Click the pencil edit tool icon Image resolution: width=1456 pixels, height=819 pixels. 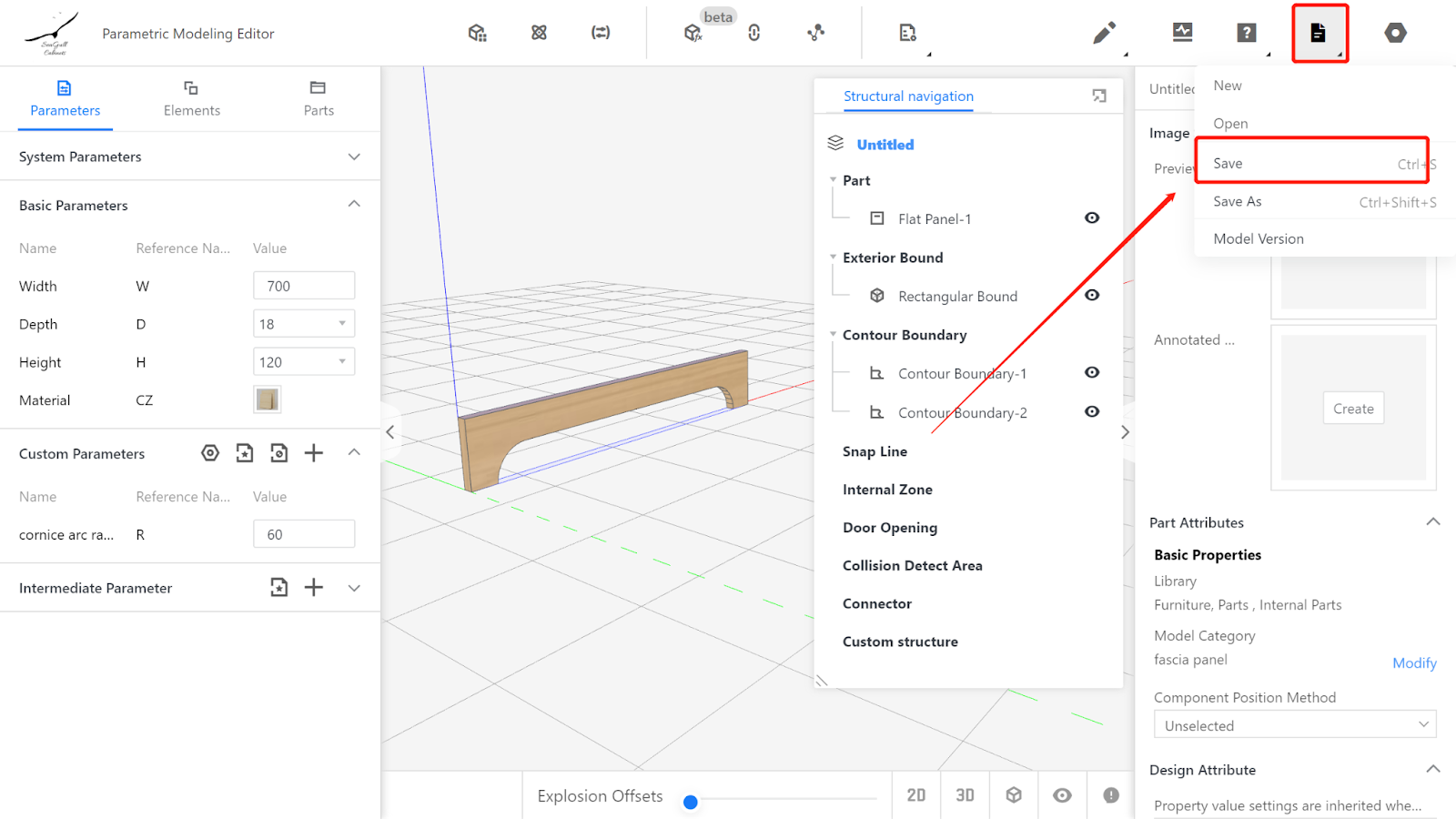click(1104, 34)
